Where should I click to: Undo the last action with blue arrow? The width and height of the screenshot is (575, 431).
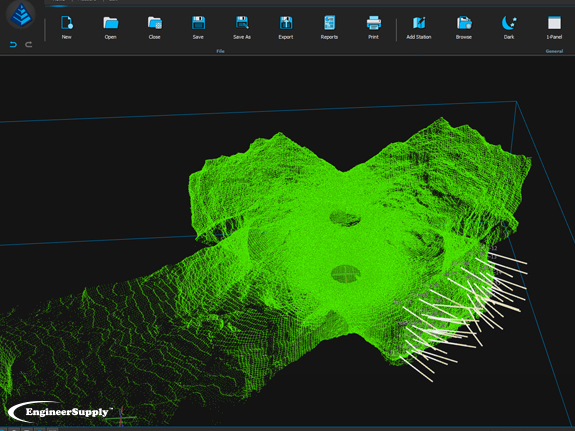pos(13,45)
